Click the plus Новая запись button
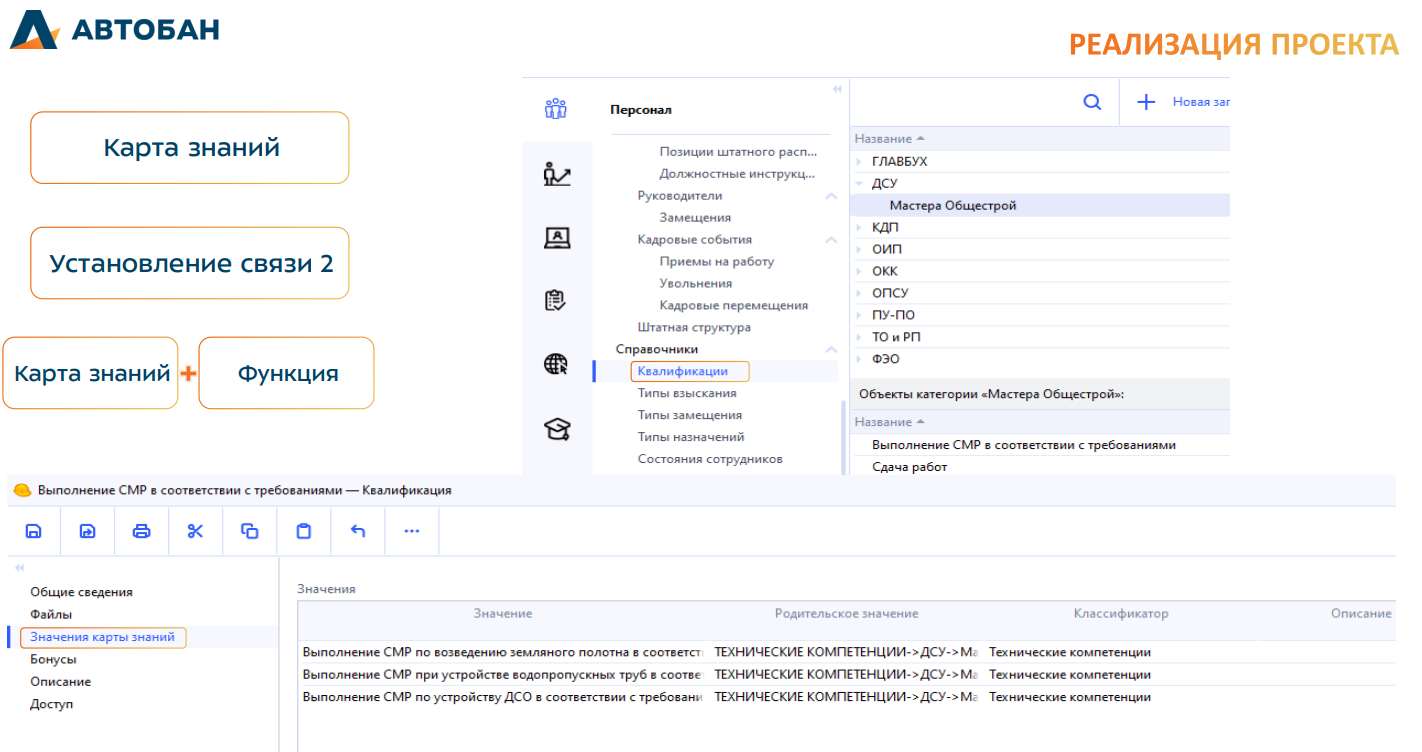The height and width of the screenshot is (752, 1422). tap(1147, 102)
